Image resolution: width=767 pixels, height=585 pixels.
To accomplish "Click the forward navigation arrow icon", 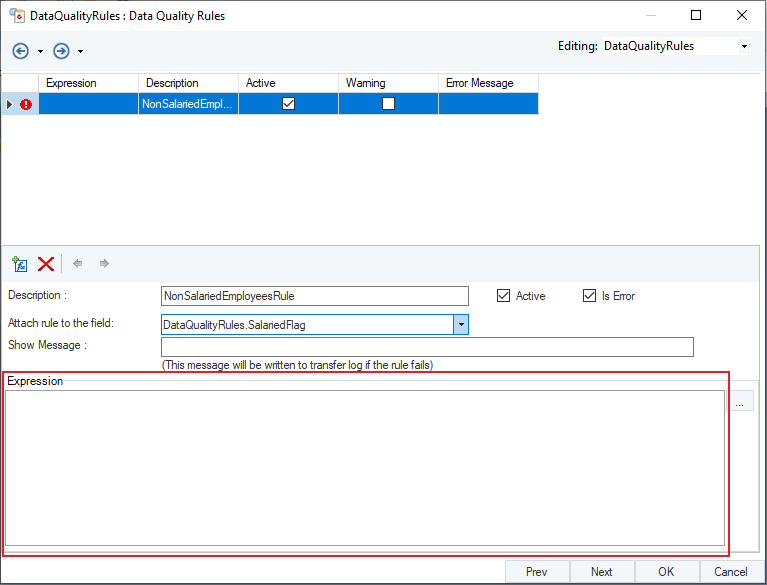I will point(61,50).
